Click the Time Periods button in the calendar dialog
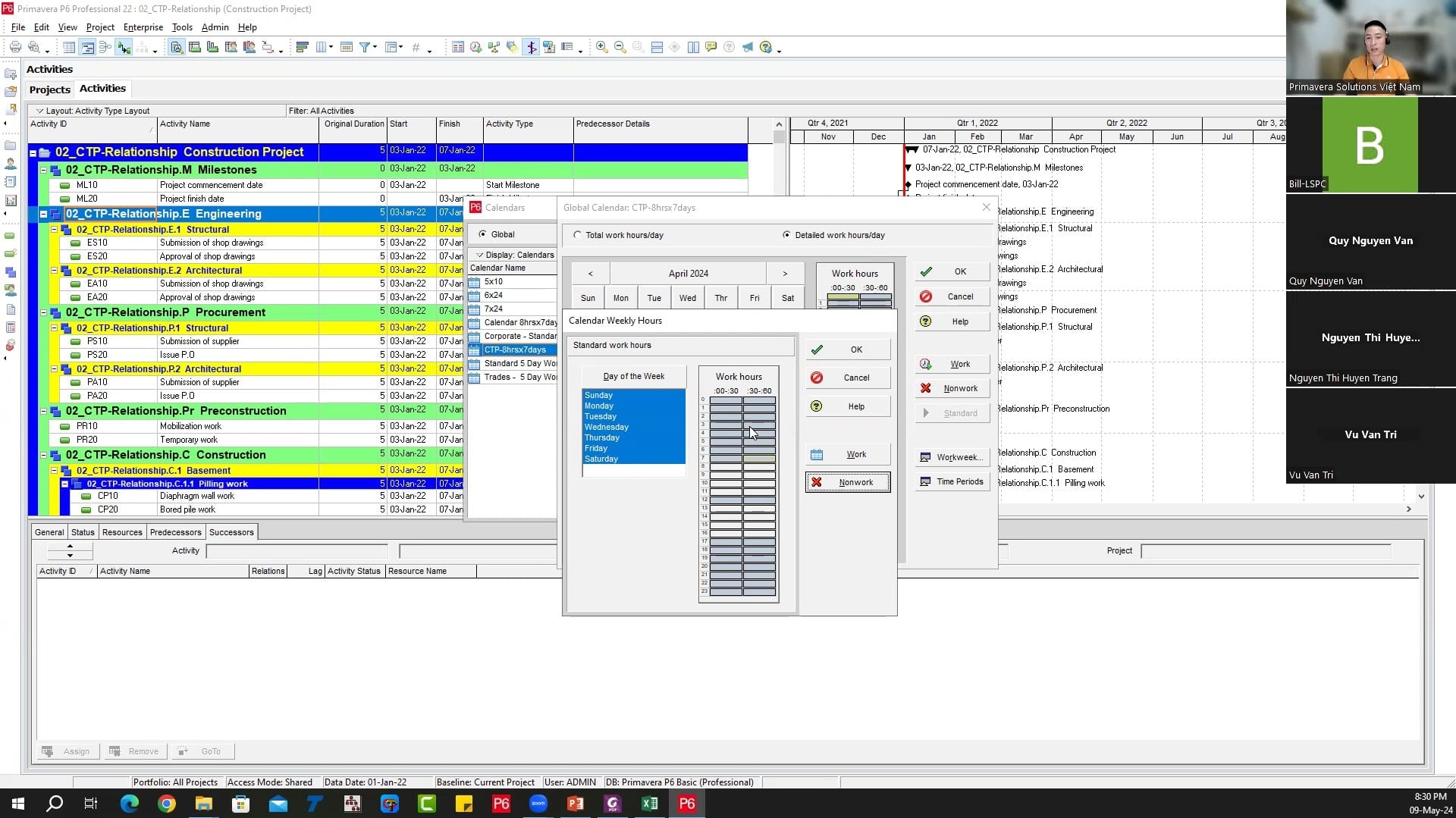This screenshot has width=1456, height=818. (x=952, y=481)
